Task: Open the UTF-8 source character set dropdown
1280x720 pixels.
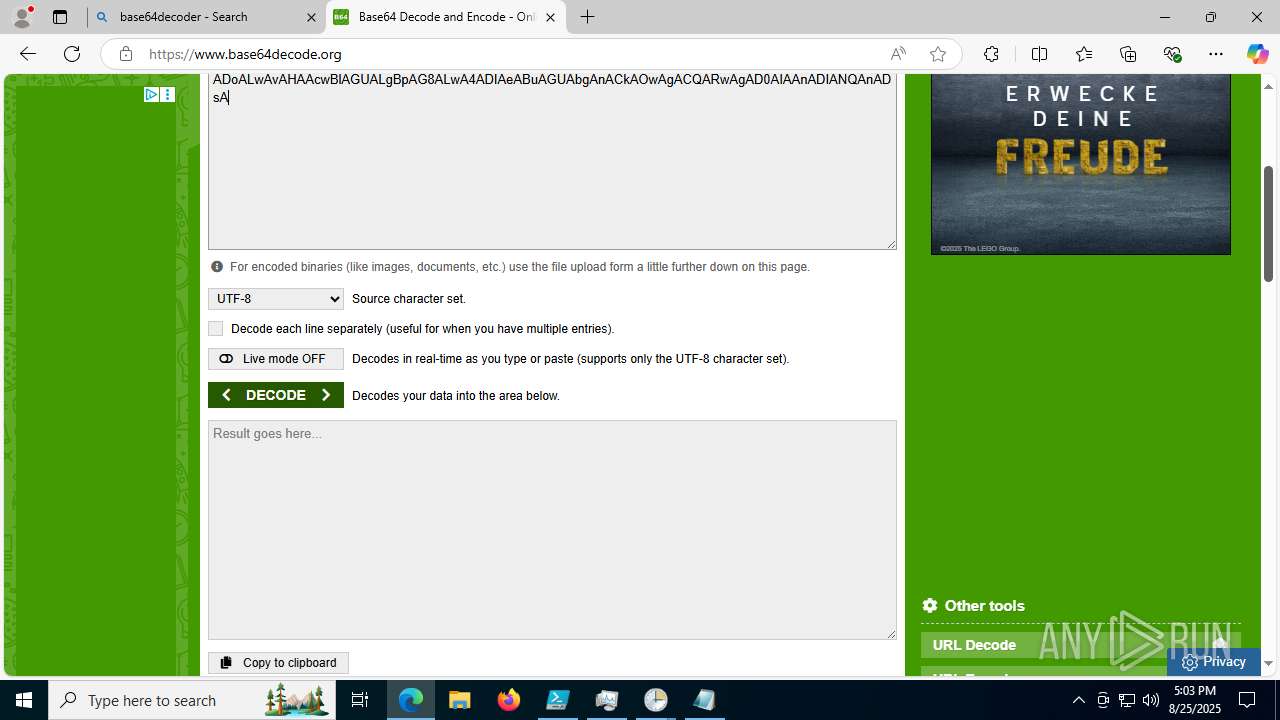Action: (x=276, y=299)
